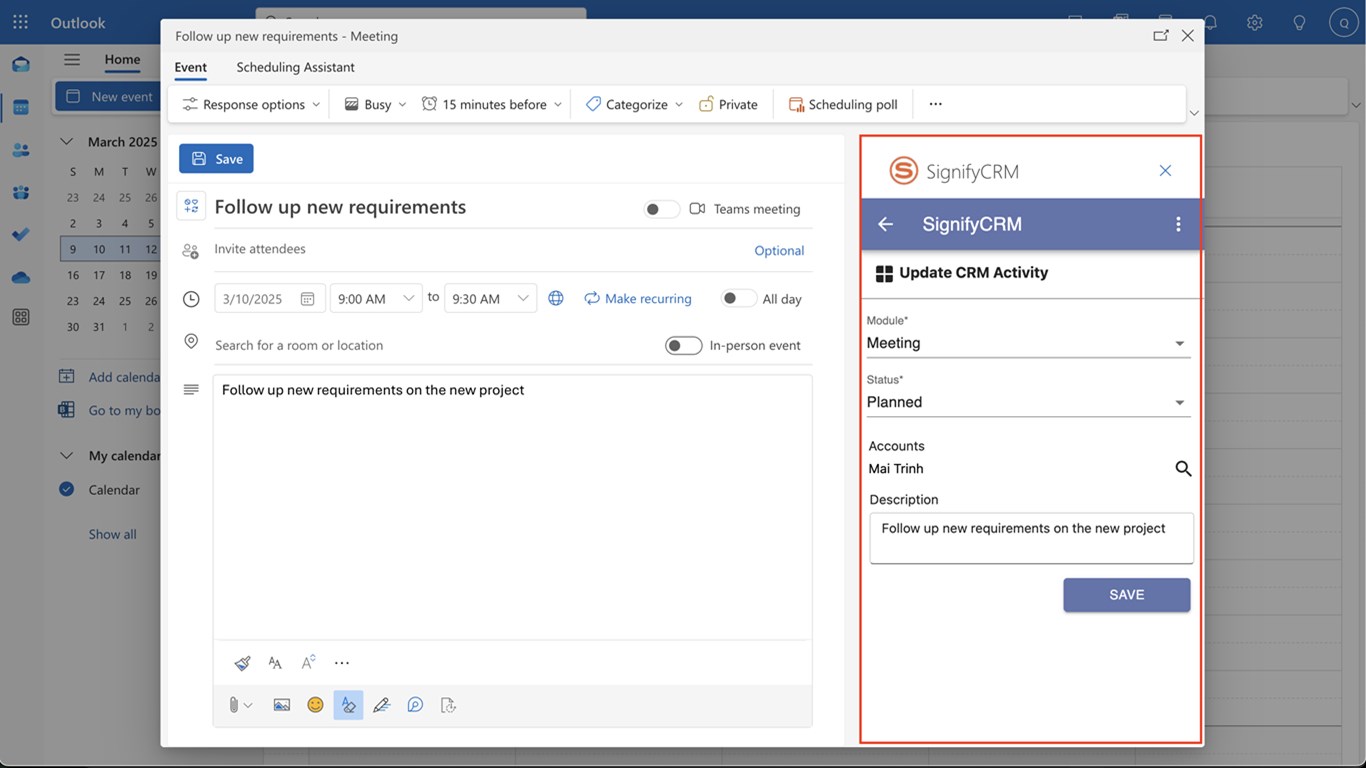Open the title emoji picker icon
Screen dimensions: 1366x768
pyautogui.click(x=191, y=206)
